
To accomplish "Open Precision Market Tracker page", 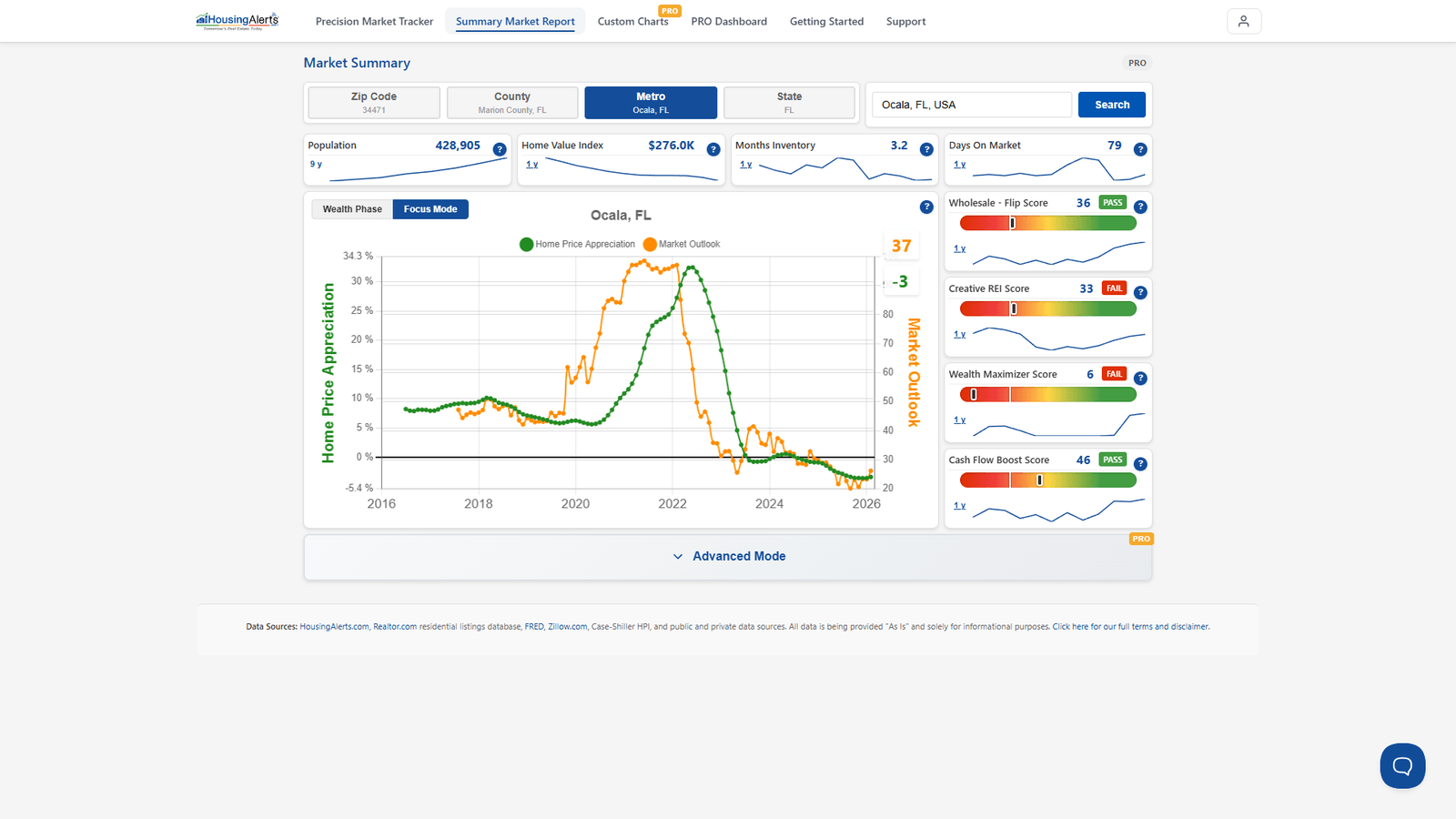I will click(x=374, y=22).
